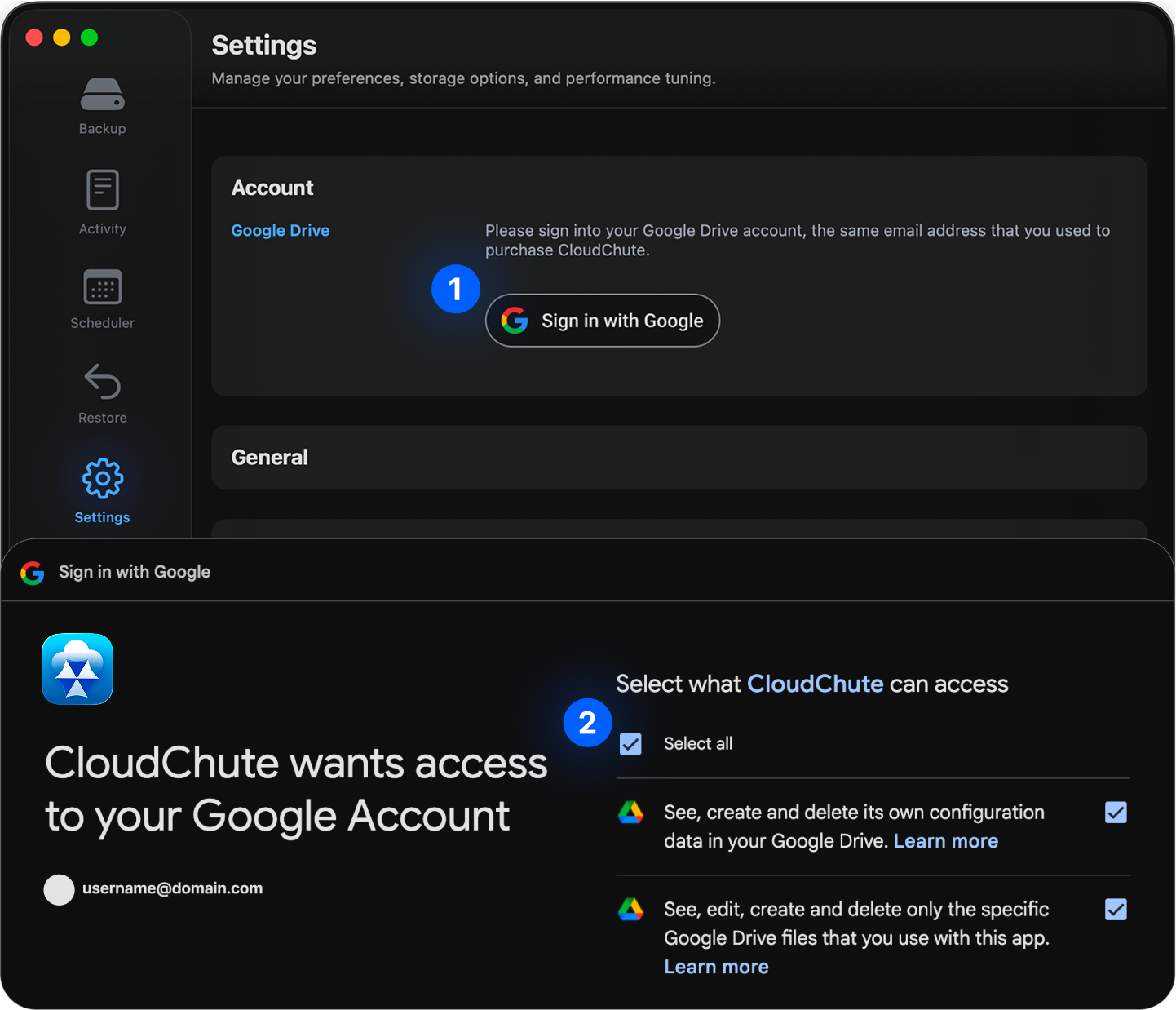The width and height of the screenshot is (1176, 1010).
Task: Uncheck the specific Google Drive files checkbox
Action: (x=1116, y=909)
